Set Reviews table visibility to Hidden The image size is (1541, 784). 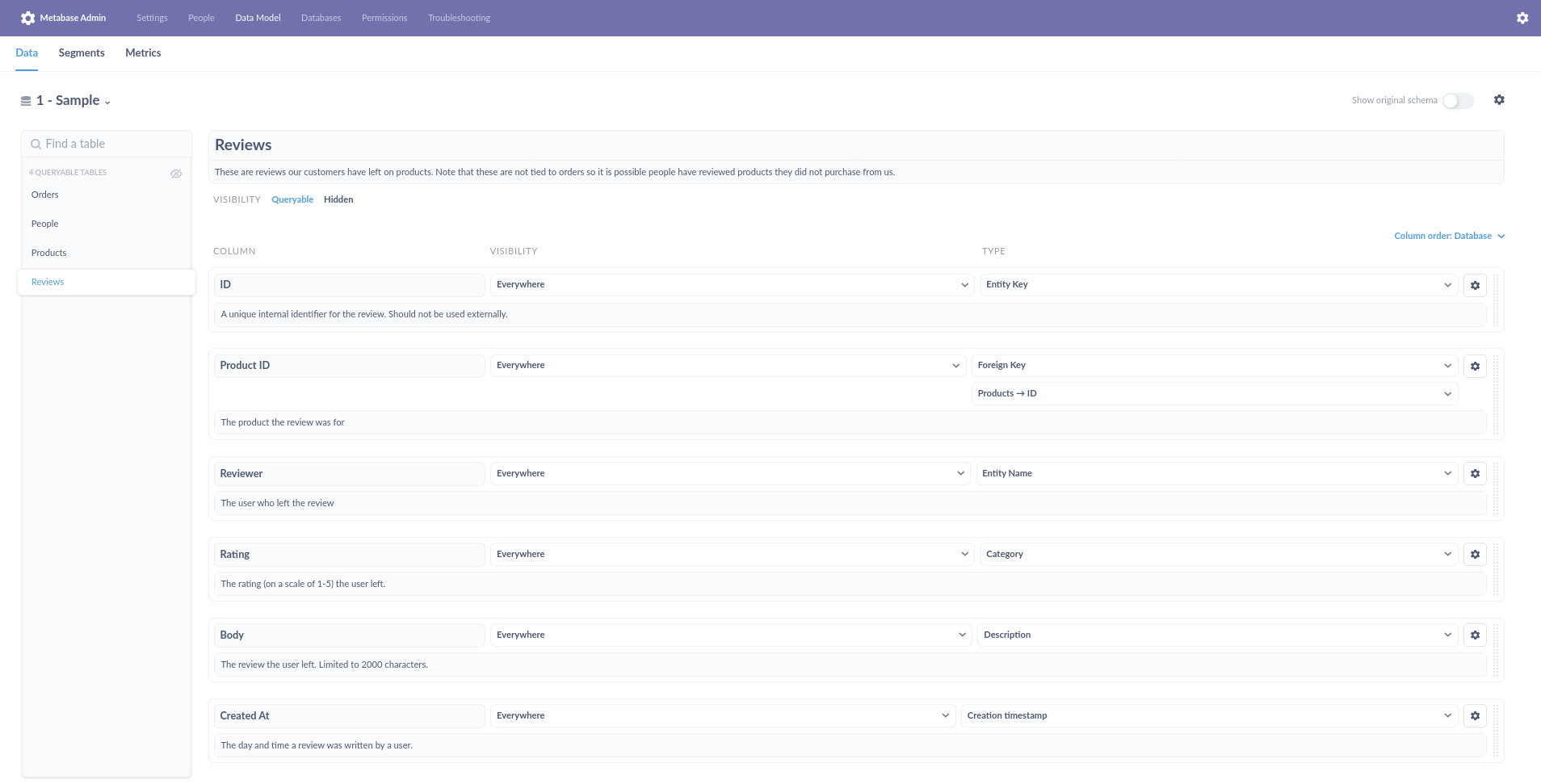tap(338, 199)
